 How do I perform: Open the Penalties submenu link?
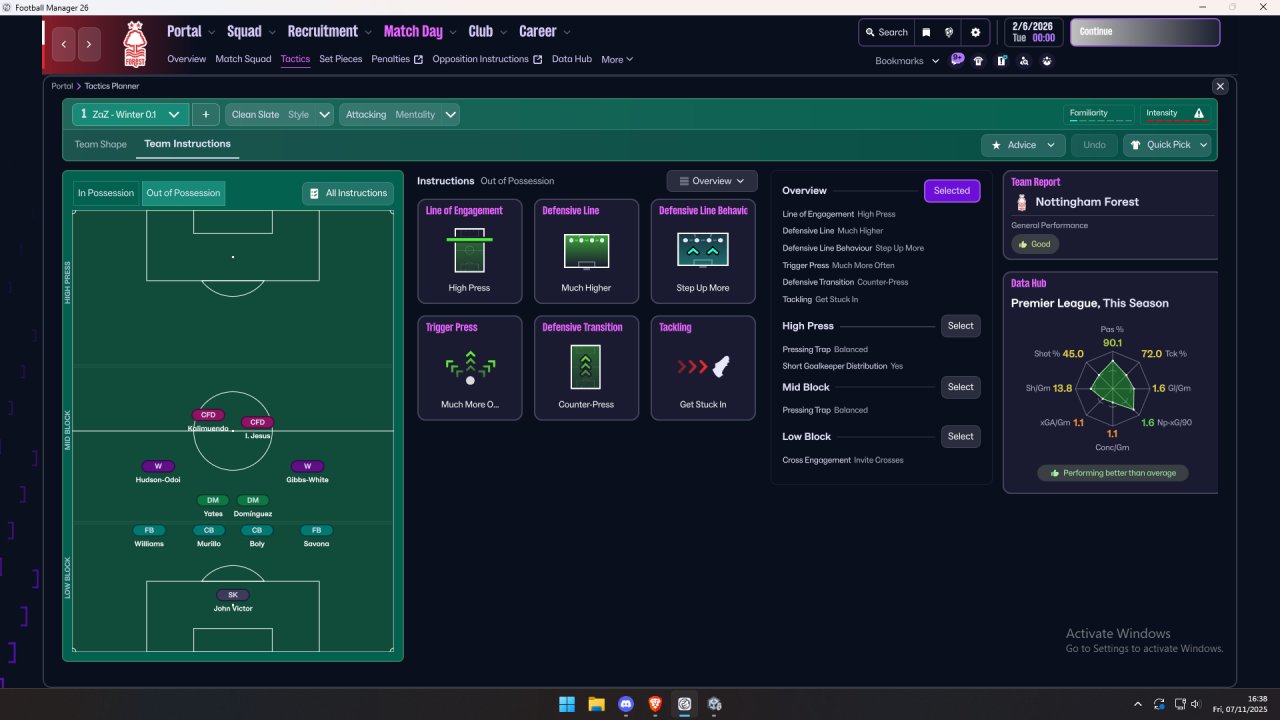click(x=397, y=59)
